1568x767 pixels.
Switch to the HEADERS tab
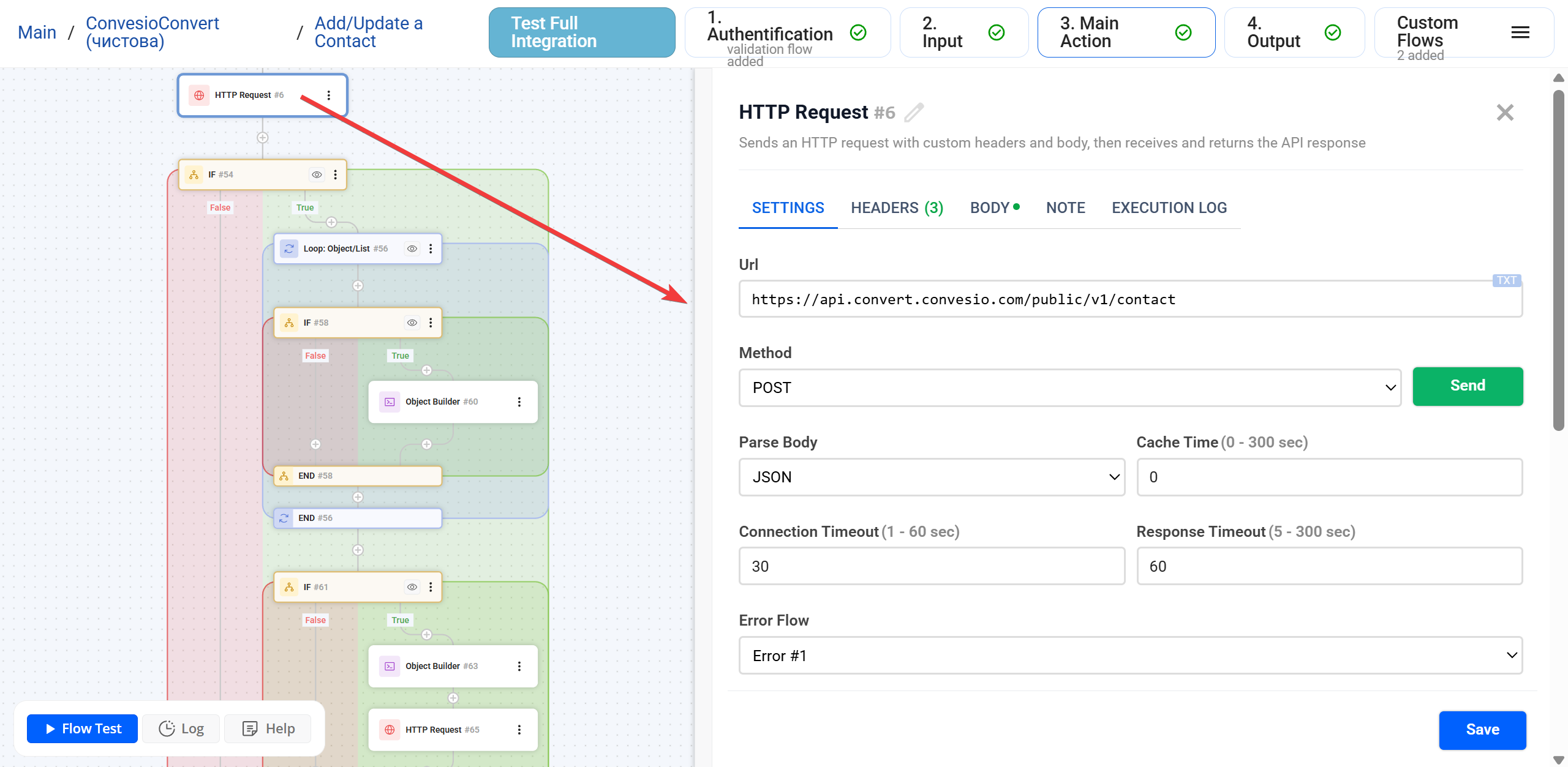[x=896, y=208]
